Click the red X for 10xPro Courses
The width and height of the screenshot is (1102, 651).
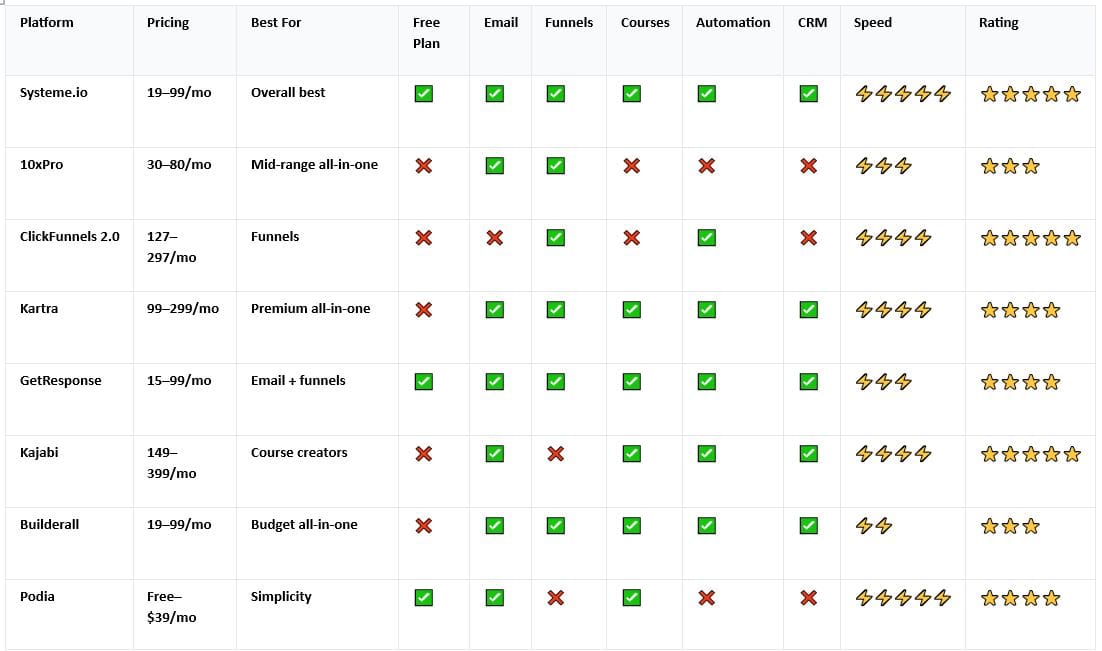[x=631, y=166]
